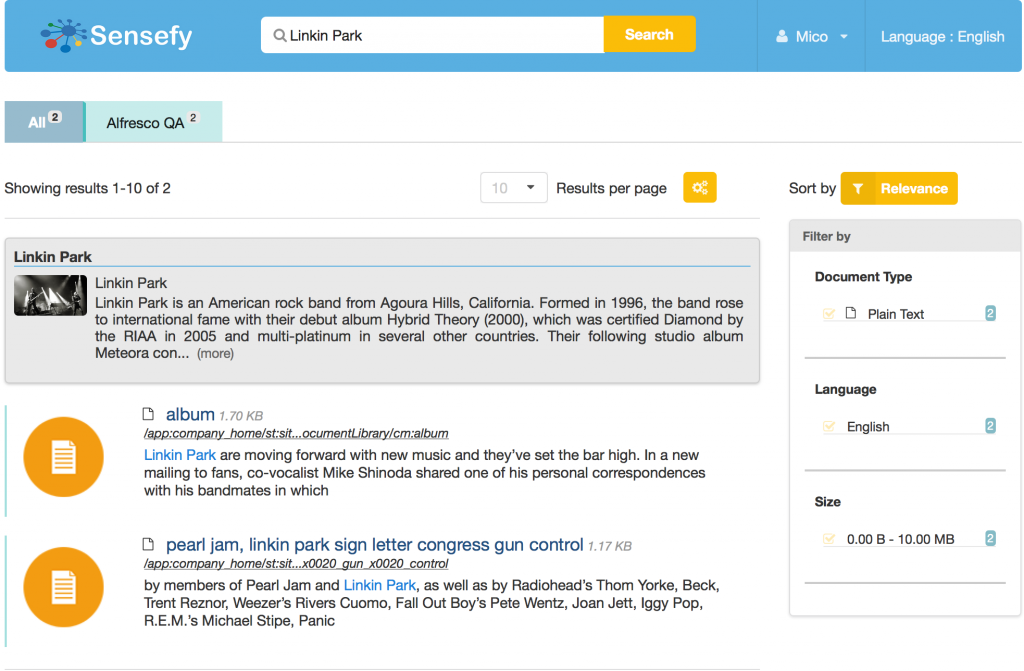The image size is (1024, 671).
Task: Click the path ending x0020_gun_x0020_control
Action: tap(296, 563)
